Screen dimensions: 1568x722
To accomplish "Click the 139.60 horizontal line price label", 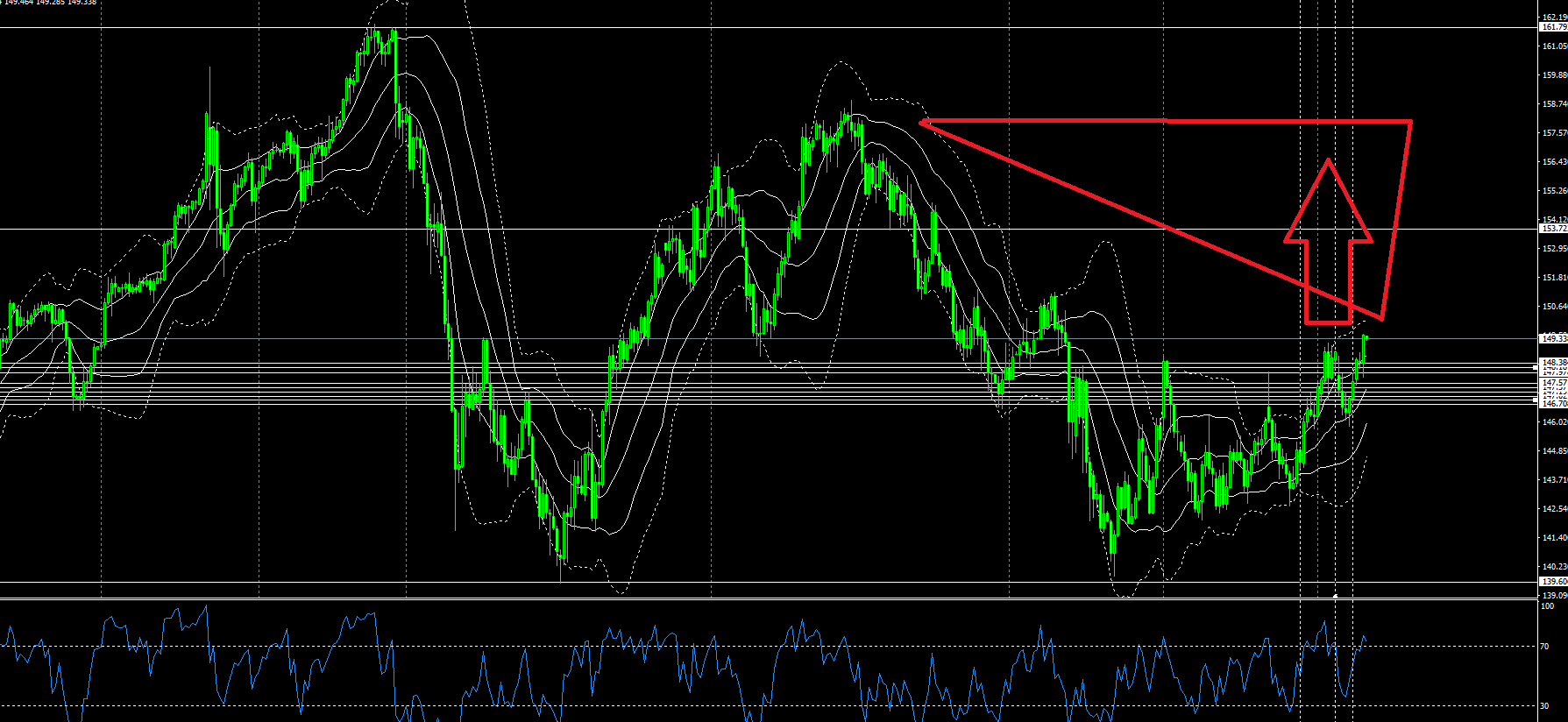I will click(1553, 582).
